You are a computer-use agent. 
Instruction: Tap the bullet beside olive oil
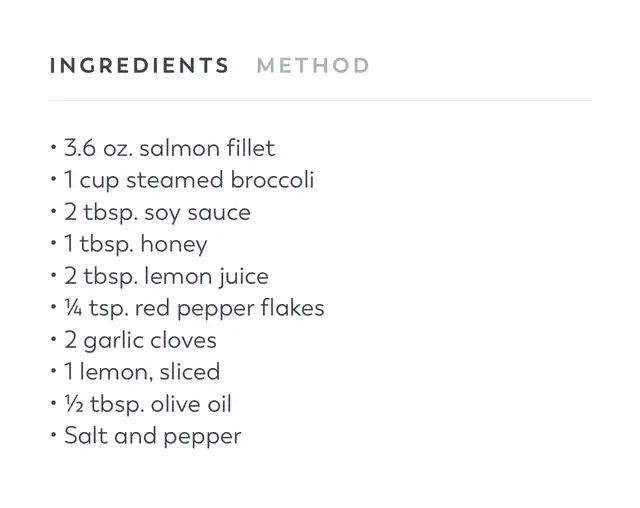53,404
